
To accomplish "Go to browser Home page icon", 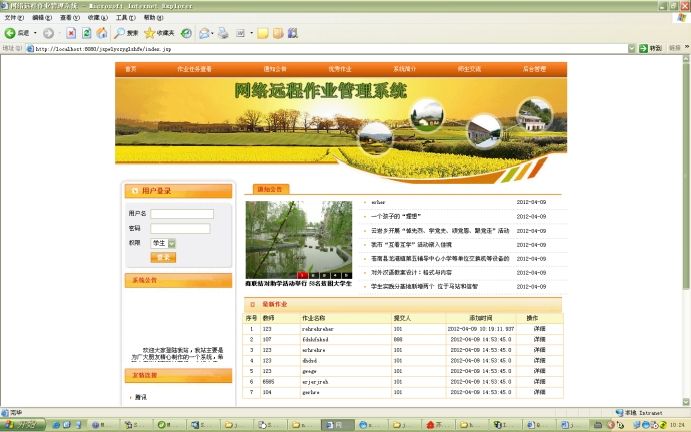I will [102, 33].
